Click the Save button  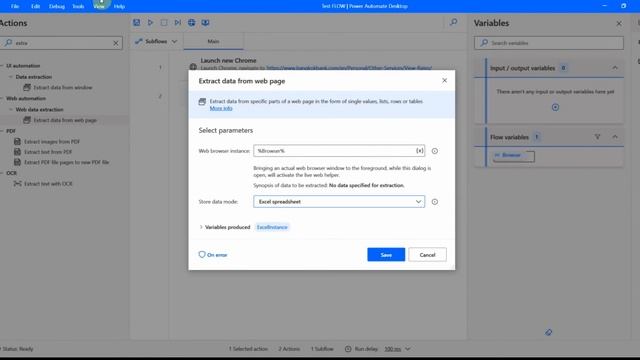tap(386, 255)
